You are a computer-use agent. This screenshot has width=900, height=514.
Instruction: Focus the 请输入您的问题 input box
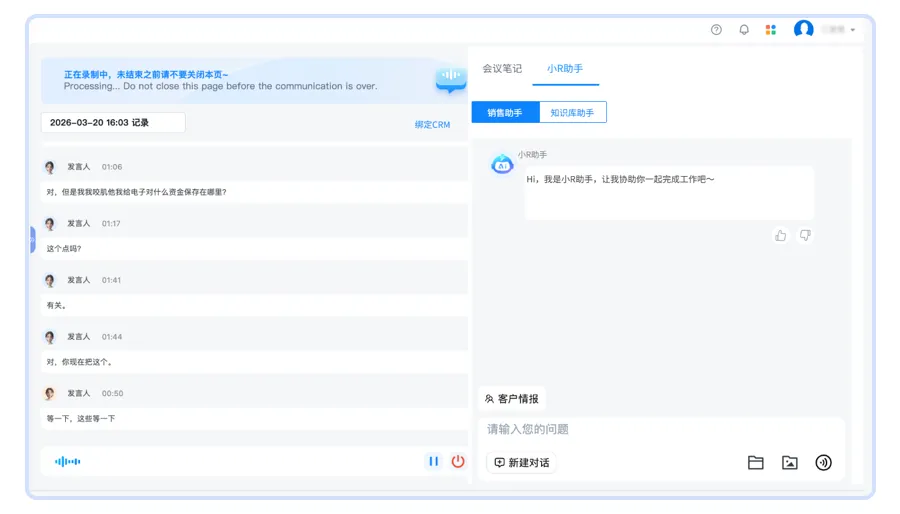point(660,430)
